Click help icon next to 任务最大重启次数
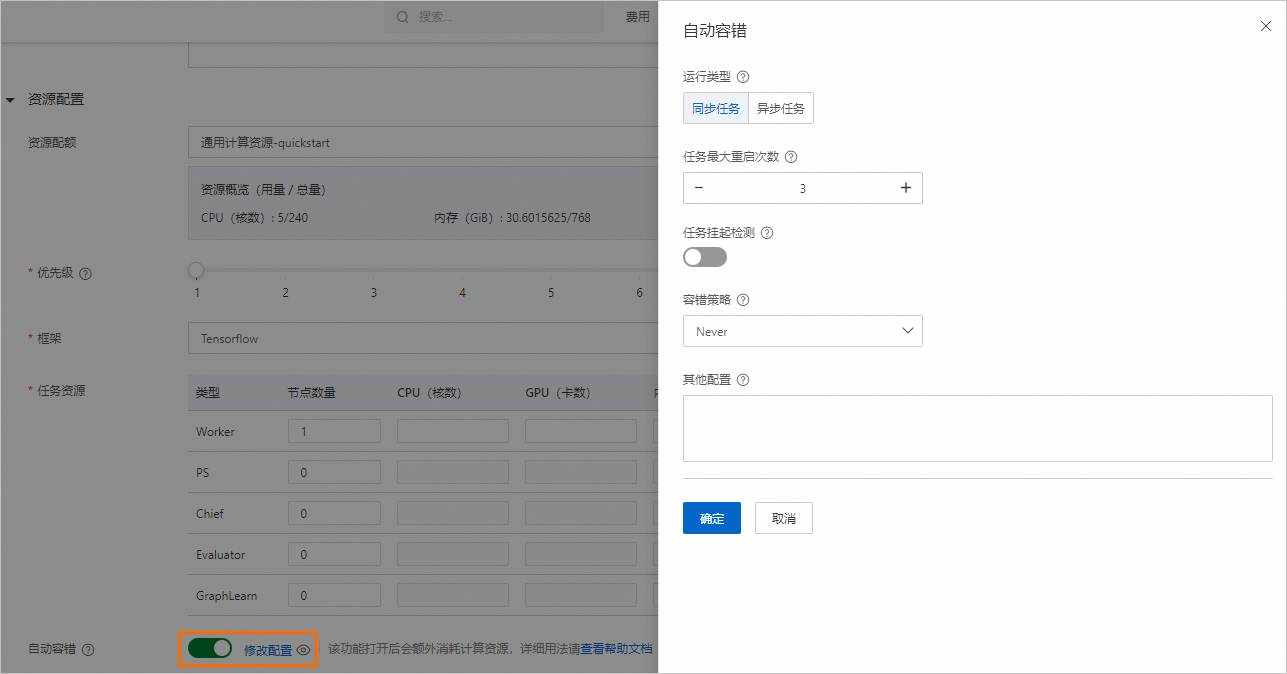The image size is (1287, 674). [x=791, y=157]
